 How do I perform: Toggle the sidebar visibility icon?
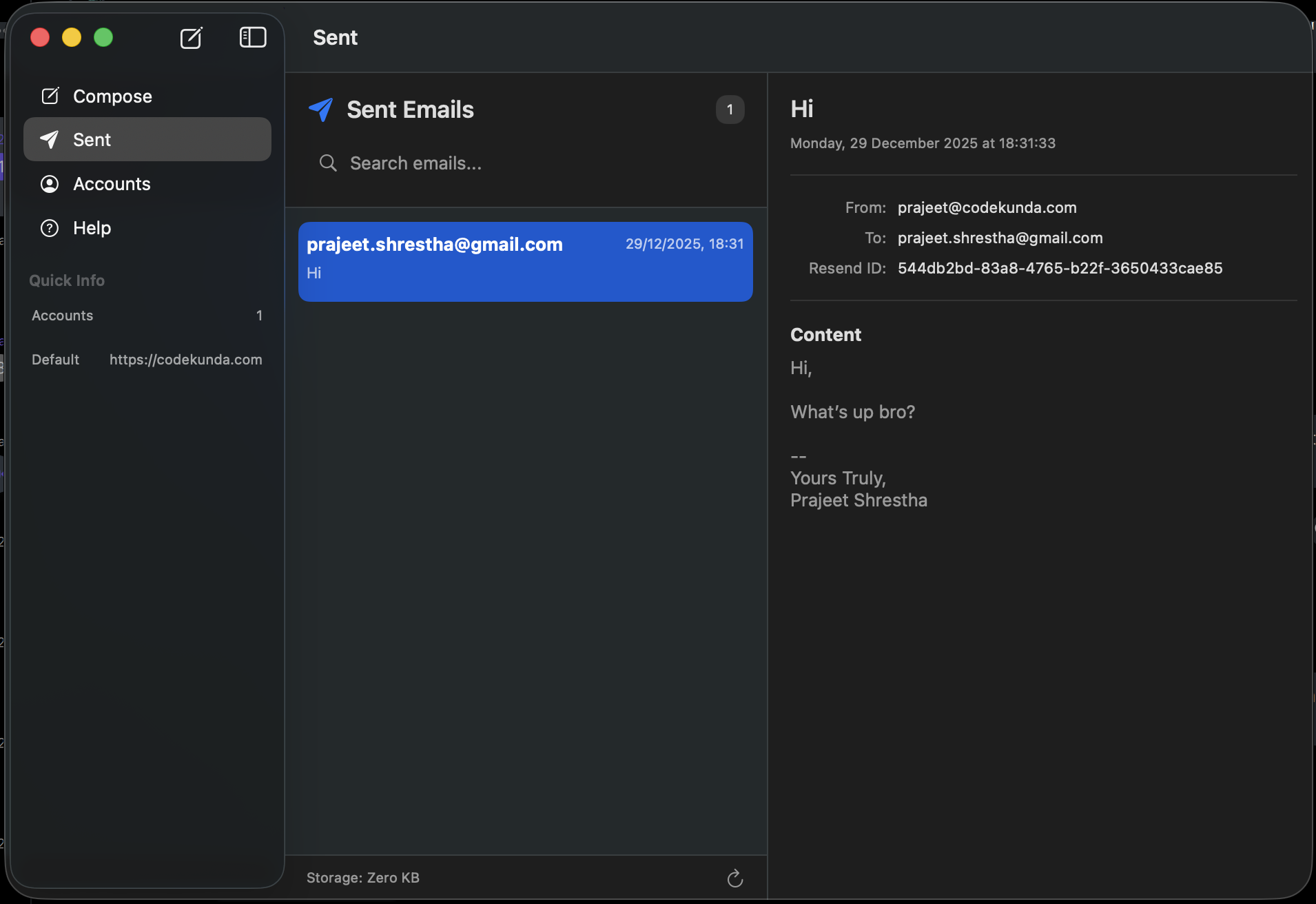(x=253, y=37)
